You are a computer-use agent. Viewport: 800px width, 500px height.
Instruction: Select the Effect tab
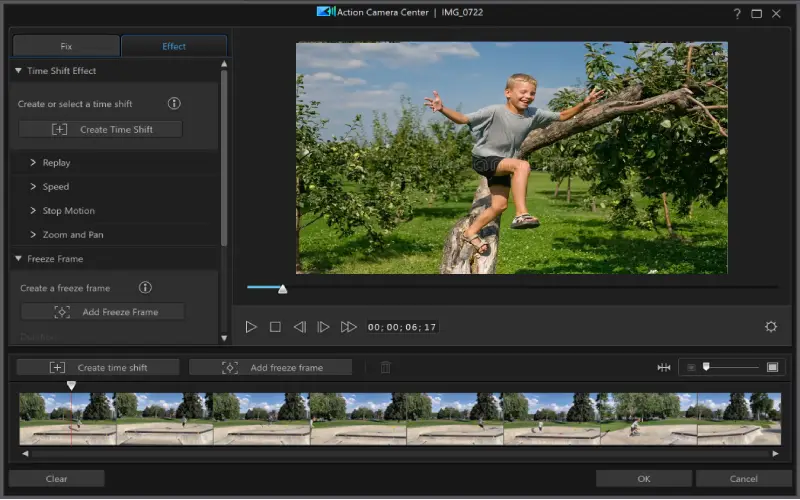[x=174, y=46]
